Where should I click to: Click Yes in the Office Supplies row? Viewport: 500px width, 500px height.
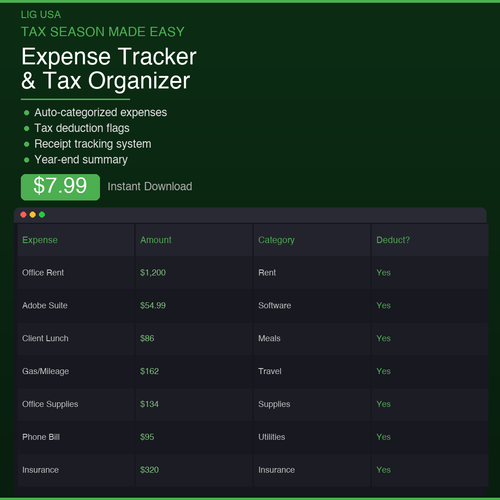[383, 404]
